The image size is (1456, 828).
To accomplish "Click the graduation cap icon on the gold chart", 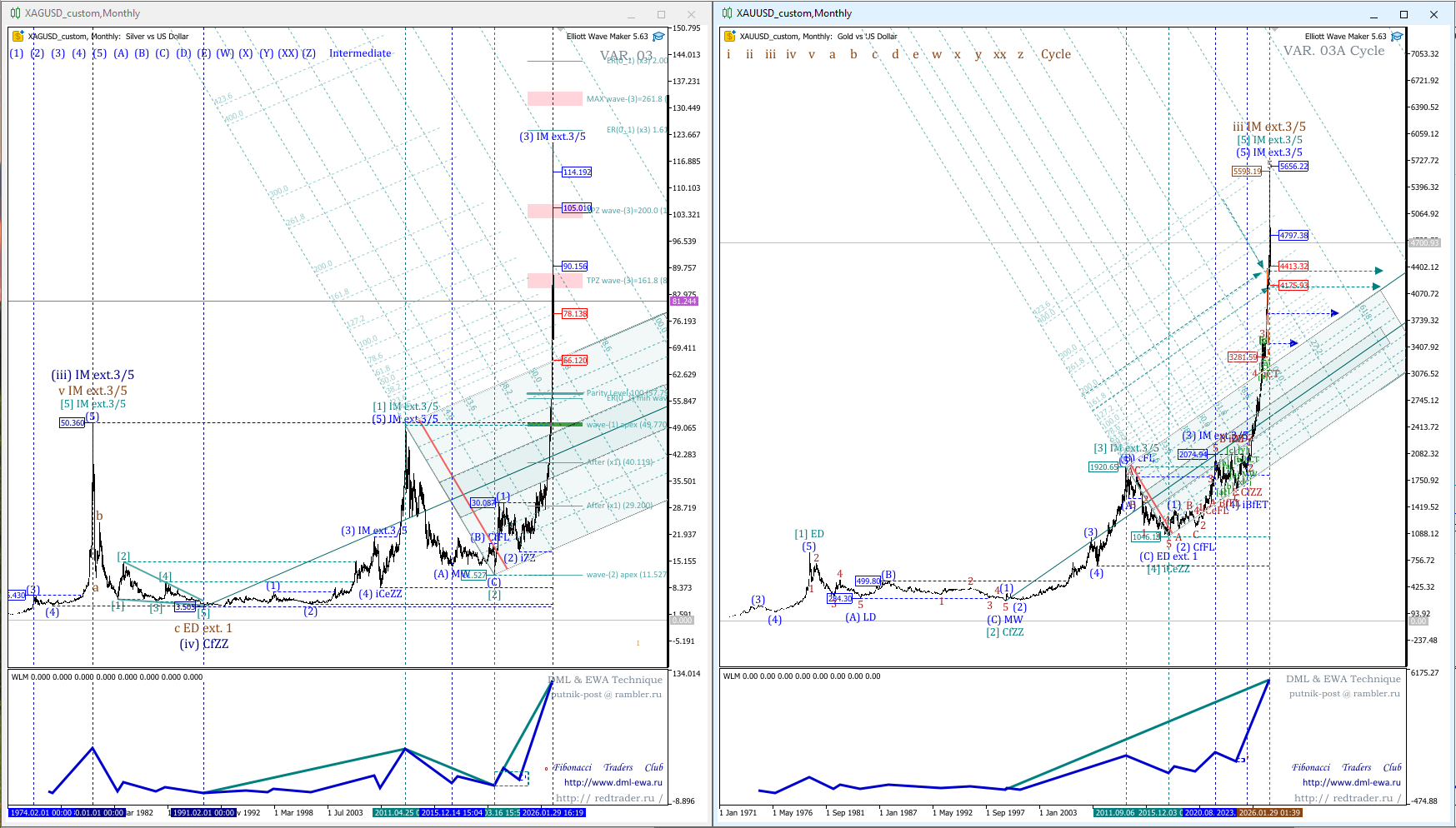I will [1397, 37].
